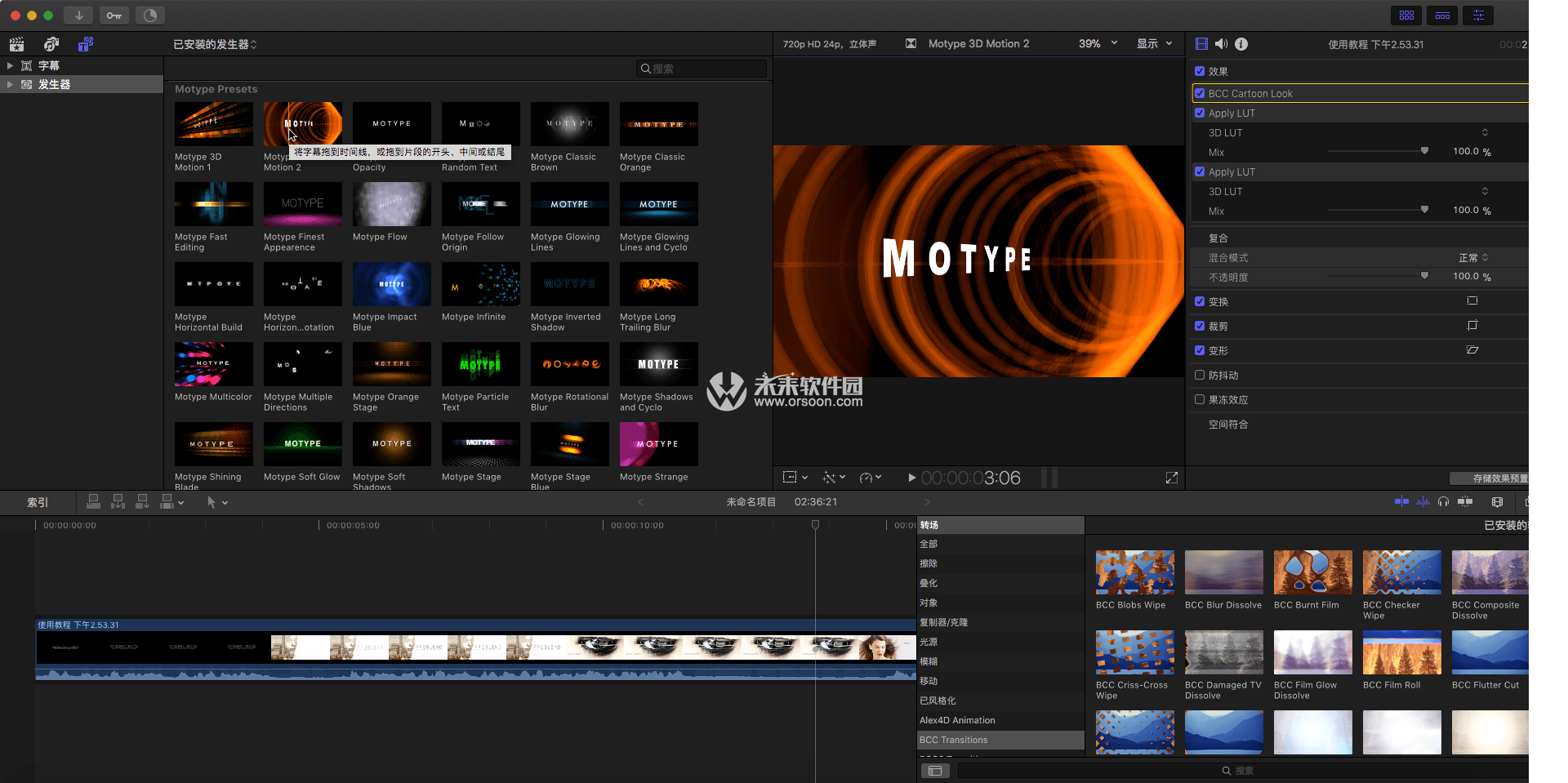Open the photos and audio sidebar icon
Viewport: 1568px width, 783px height.
pos(51,44)
